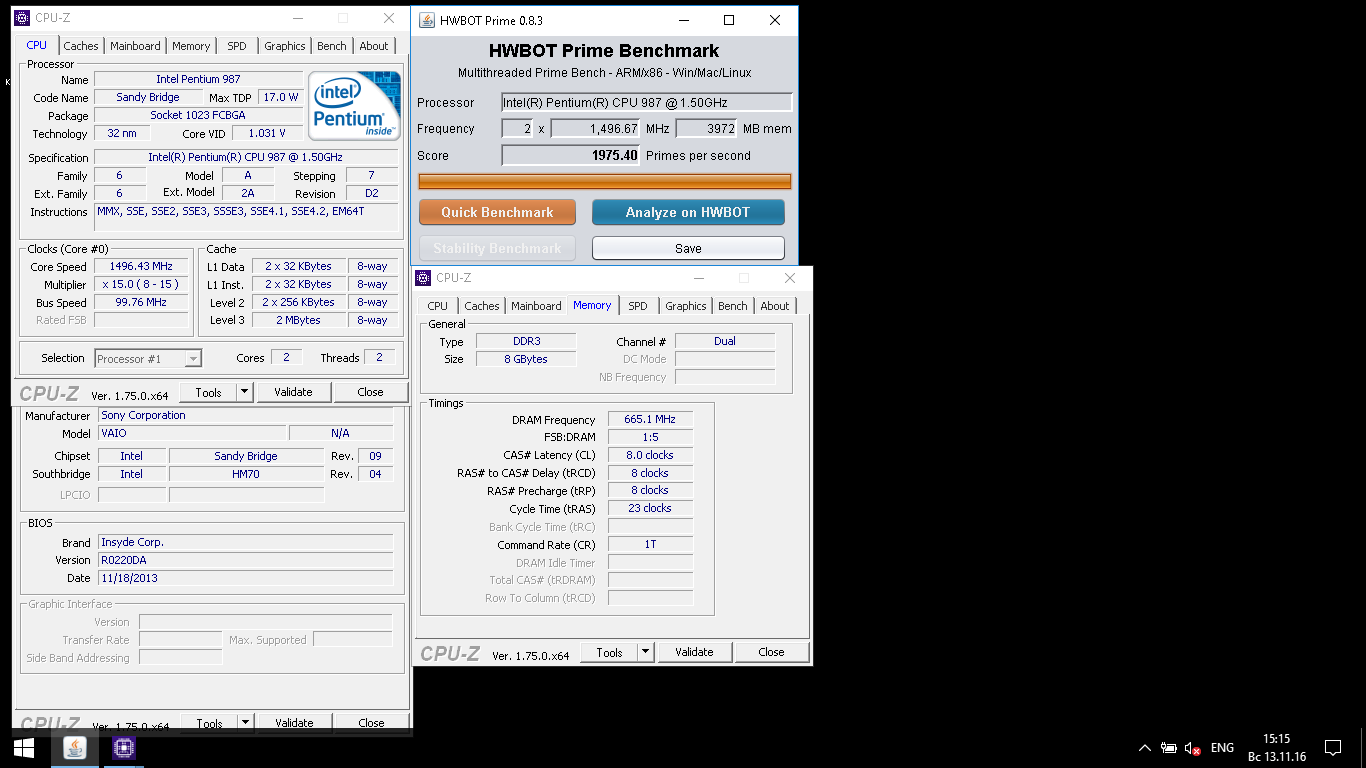Click BIOS Version value R0220DA
This screenshot has height=768, width=1366.
245,560
